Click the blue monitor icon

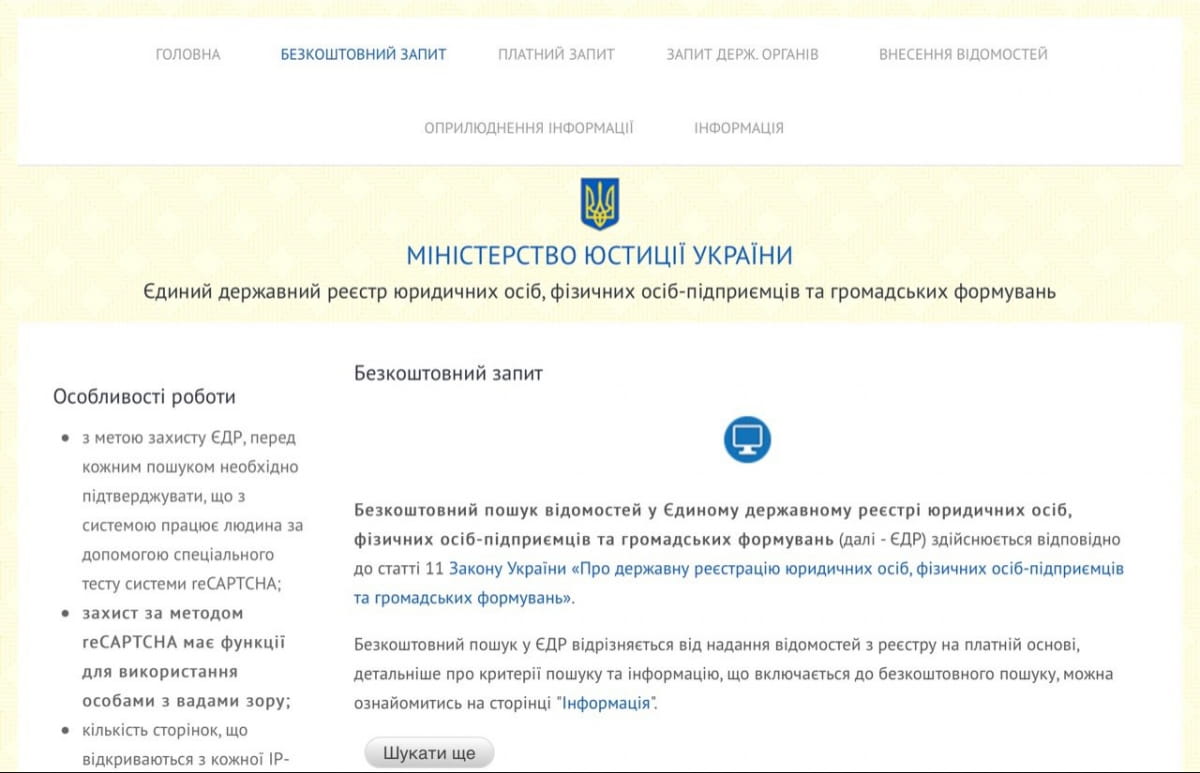tap(747, 439)
